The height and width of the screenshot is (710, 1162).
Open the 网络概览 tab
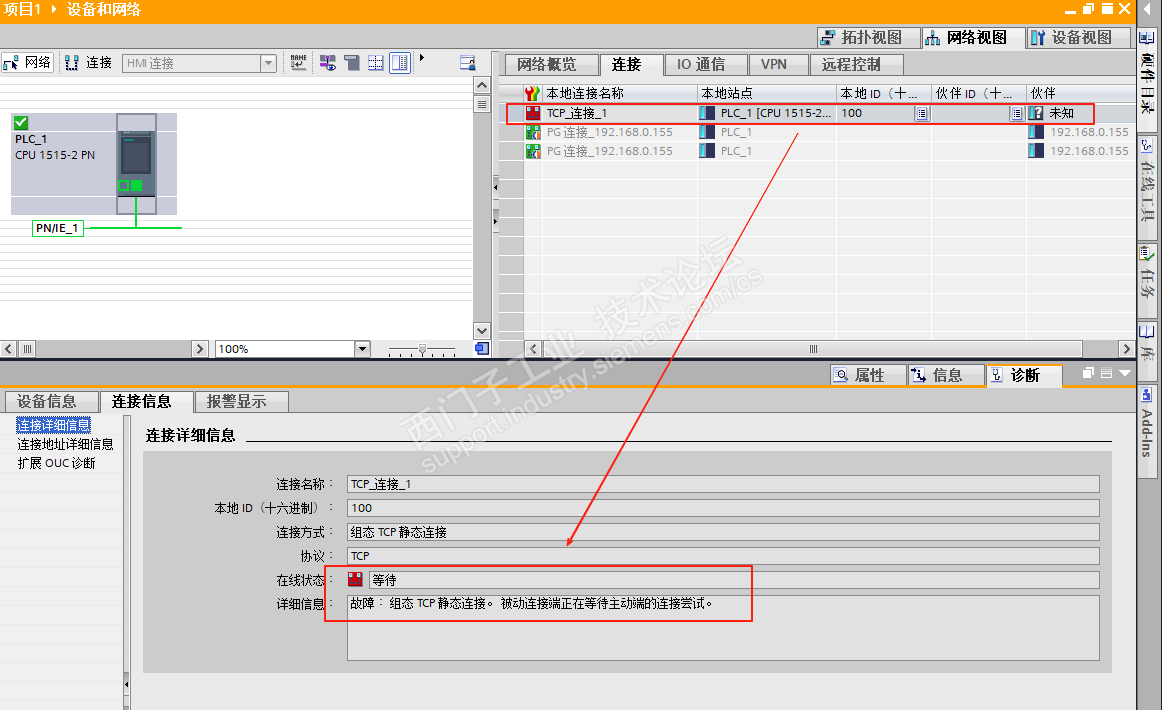click(550, 64)
